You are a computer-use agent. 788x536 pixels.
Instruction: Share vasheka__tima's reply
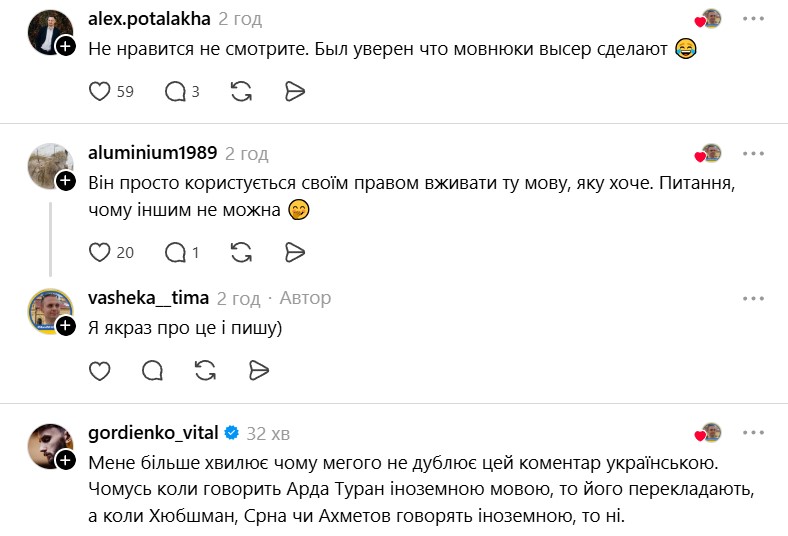click(x=259, y=371)
